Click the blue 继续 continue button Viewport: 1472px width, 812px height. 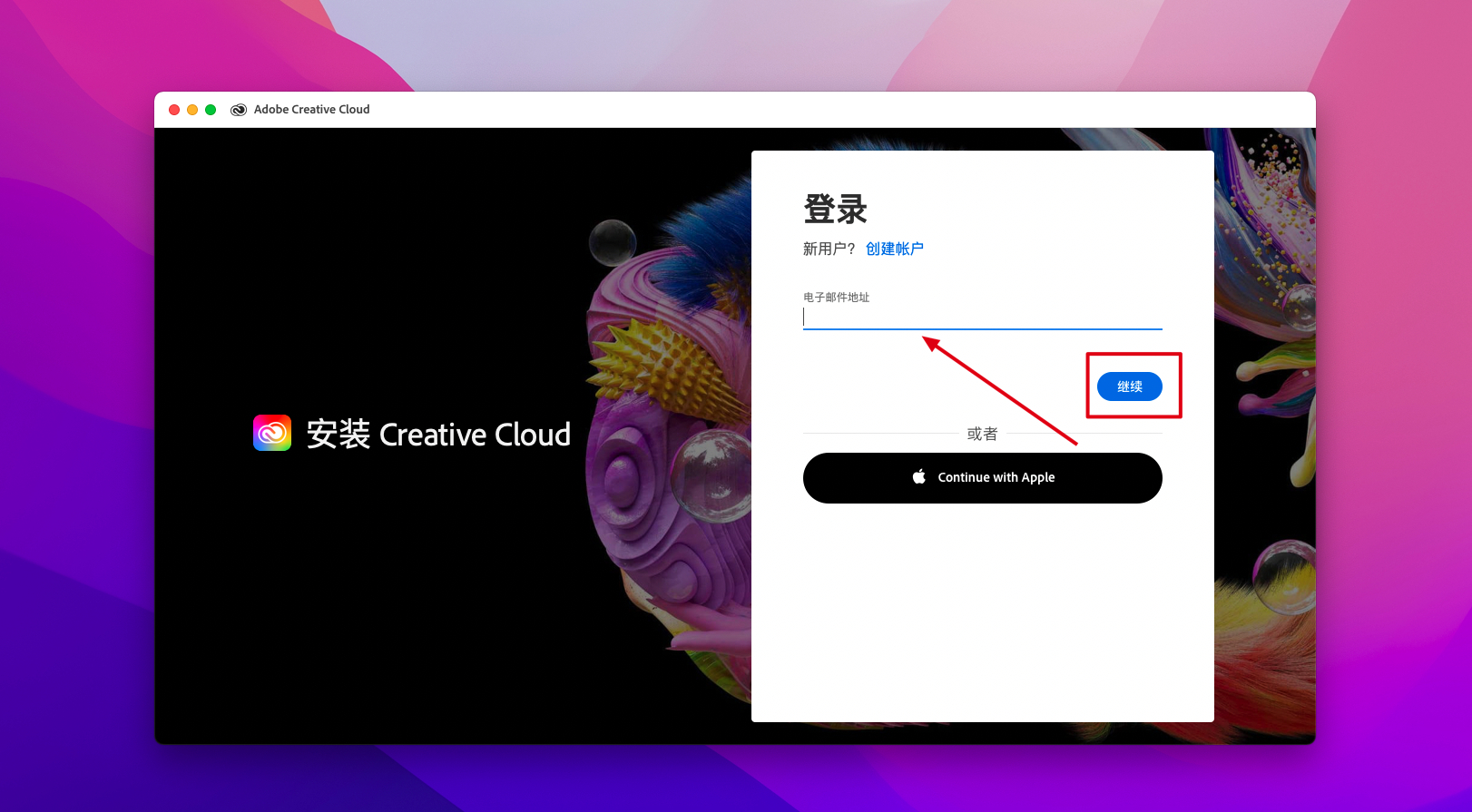click(x=1129, y=386)
